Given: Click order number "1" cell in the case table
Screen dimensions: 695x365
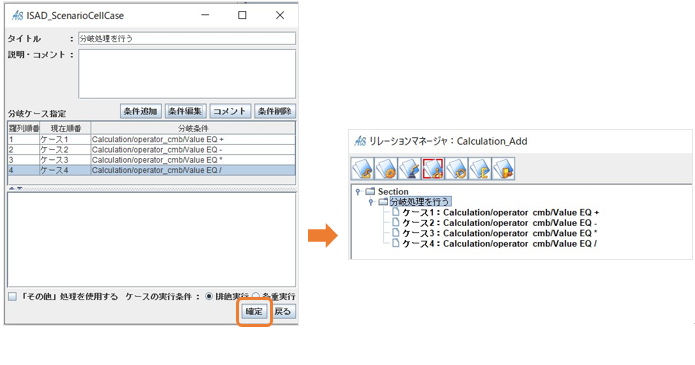Looking at the screenshot, I should (23, 139).
